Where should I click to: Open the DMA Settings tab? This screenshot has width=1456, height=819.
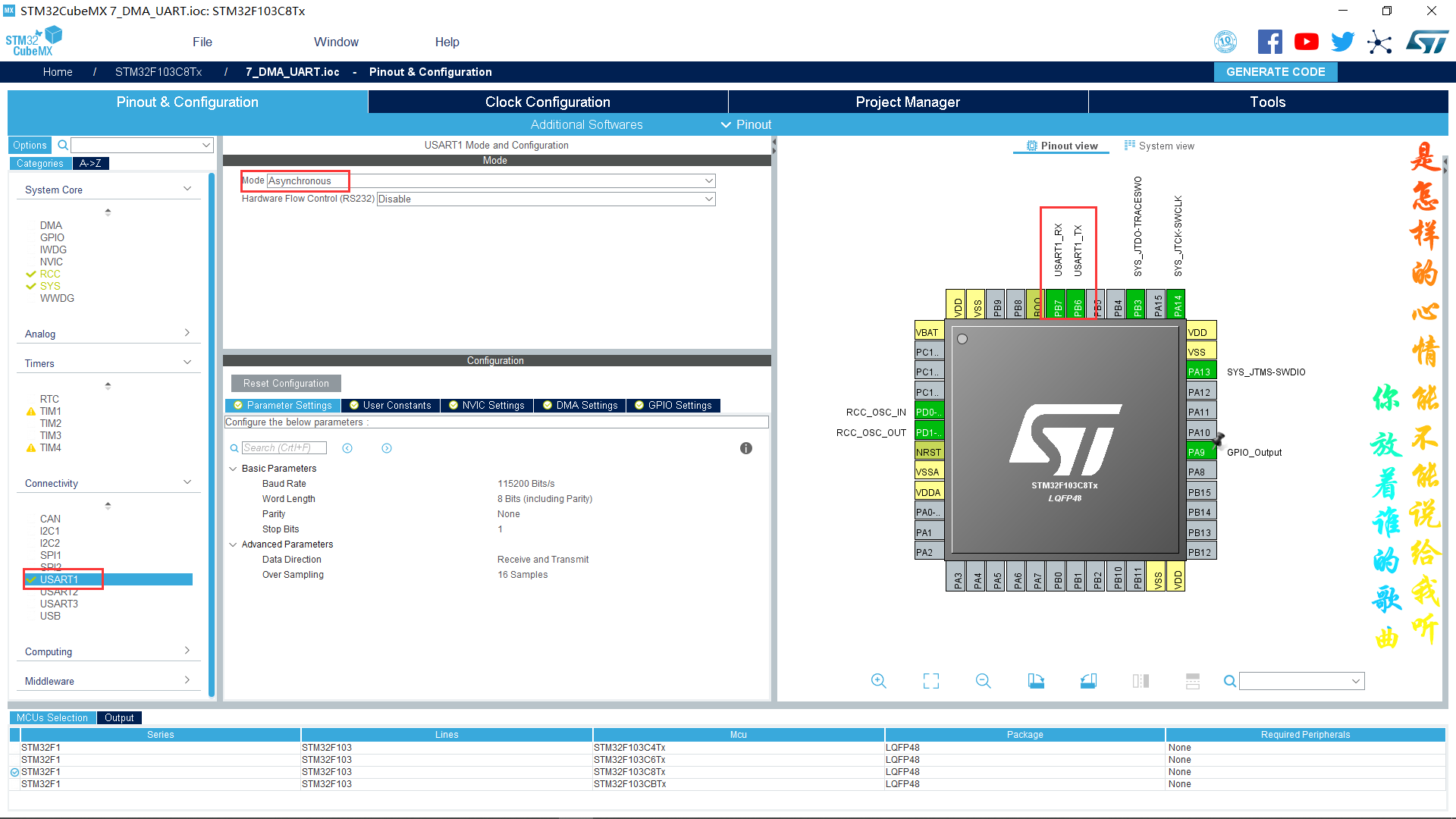coord(579,405)
